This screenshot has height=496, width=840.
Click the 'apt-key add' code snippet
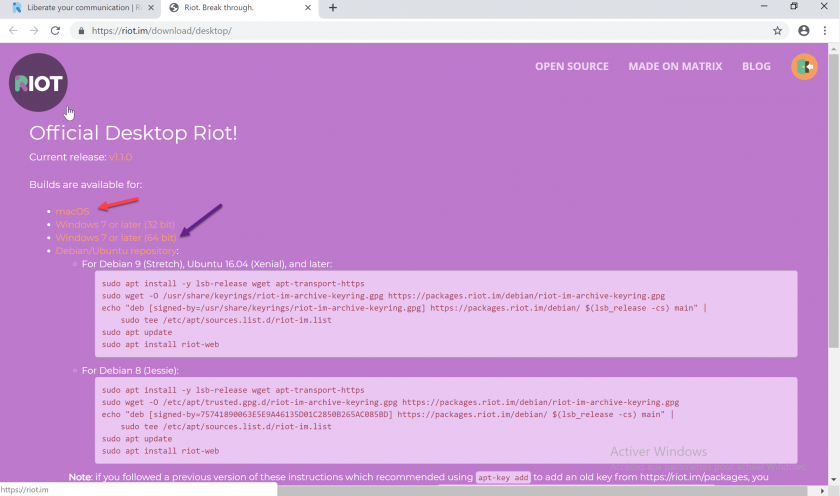tap(502, 477)
